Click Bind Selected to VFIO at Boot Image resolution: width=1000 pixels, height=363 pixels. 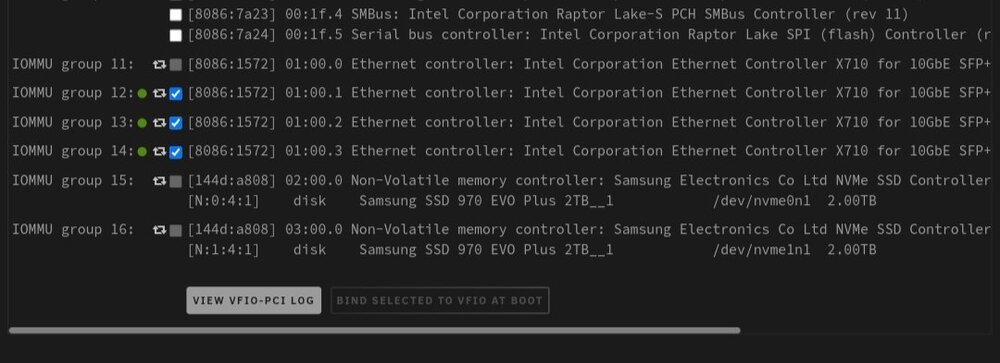[x=439, y=300]
